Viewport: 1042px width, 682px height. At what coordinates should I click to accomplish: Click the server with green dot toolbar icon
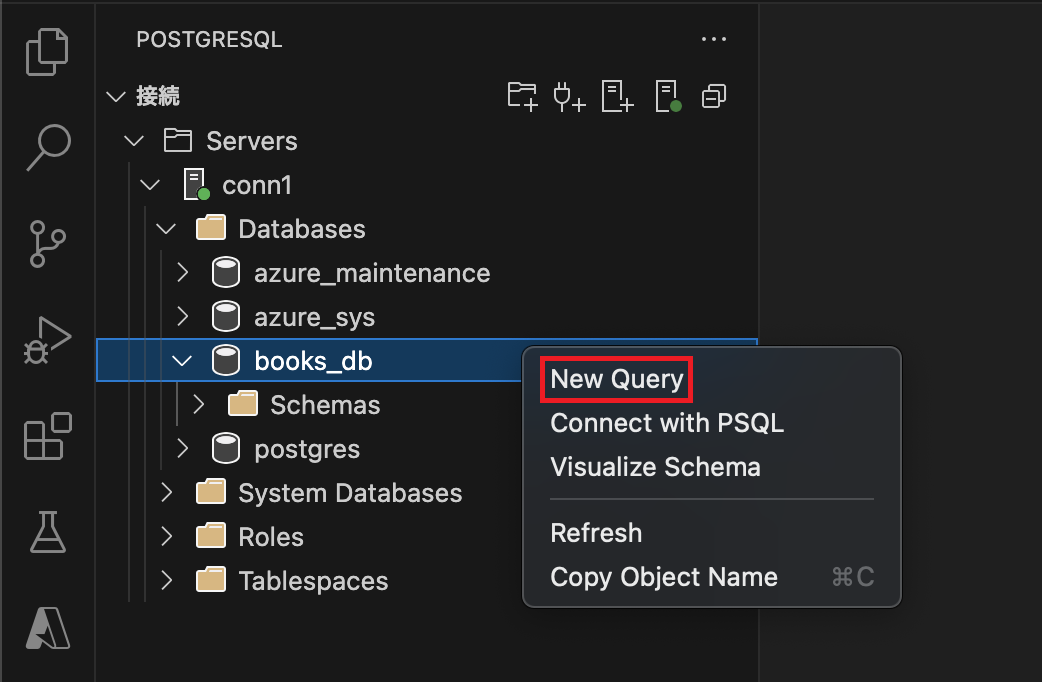point(668,96)
